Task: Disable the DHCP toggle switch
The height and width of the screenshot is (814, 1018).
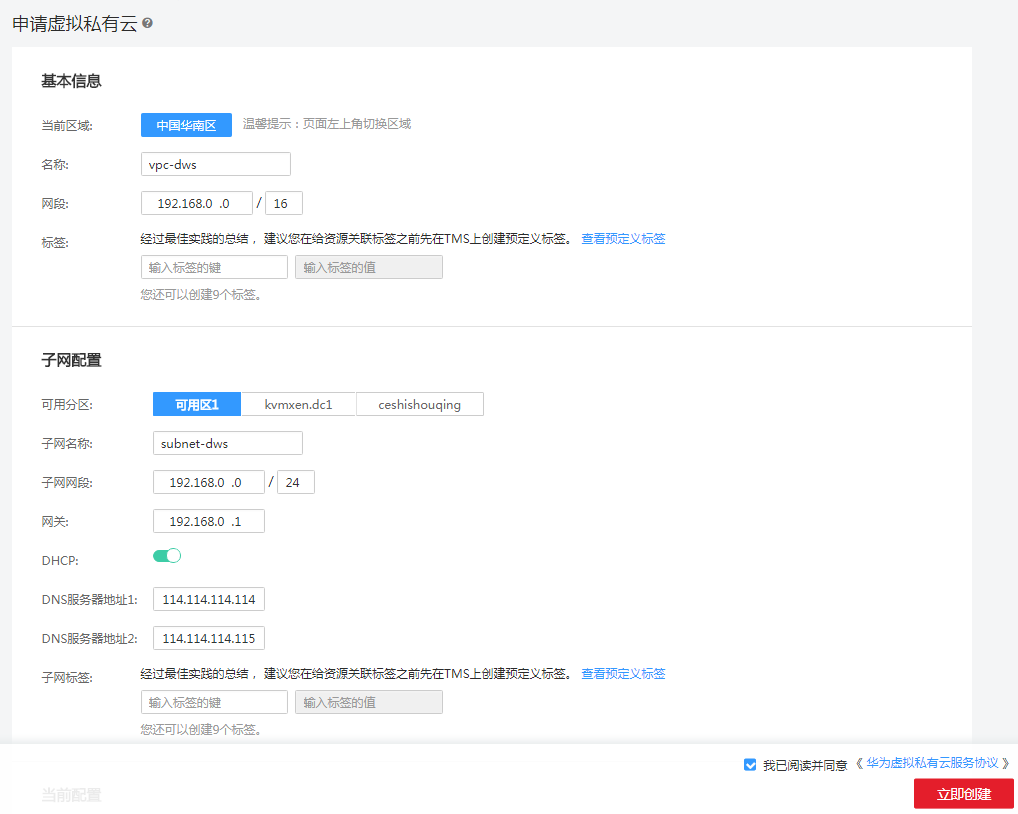Action: [166, 555]
